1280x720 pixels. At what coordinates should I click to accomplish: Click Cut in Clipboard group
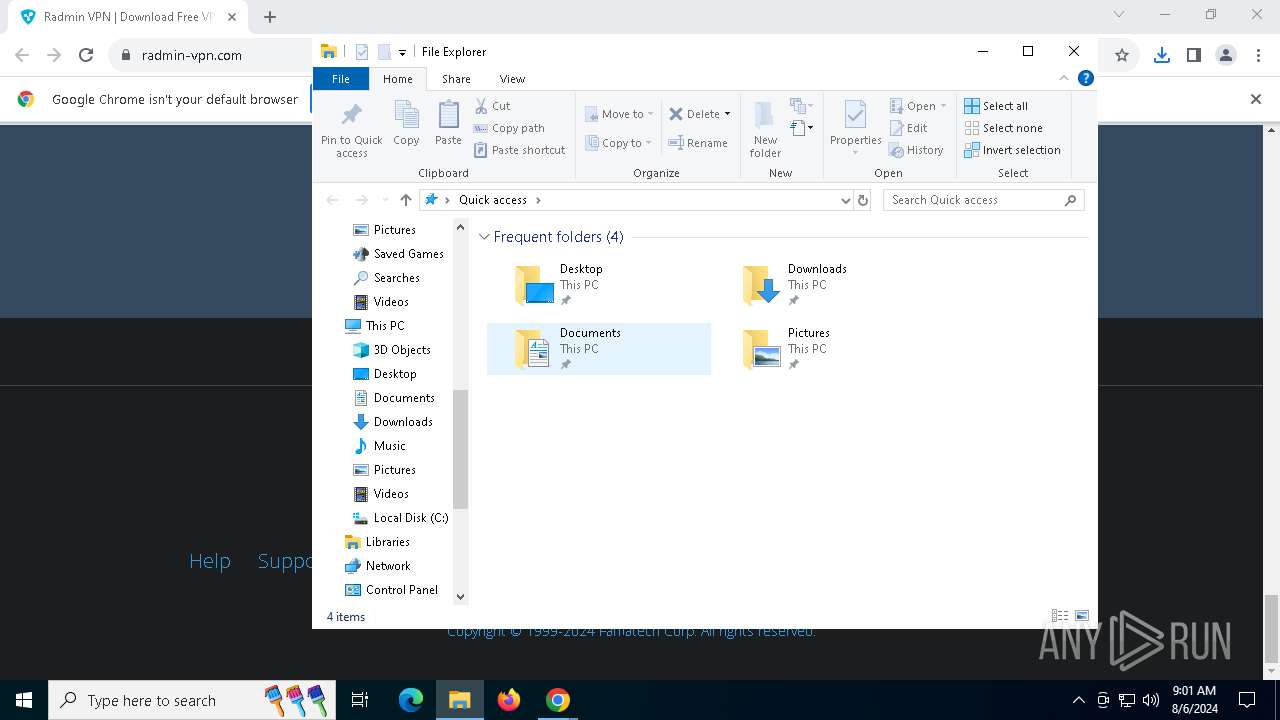coord(493,106)
